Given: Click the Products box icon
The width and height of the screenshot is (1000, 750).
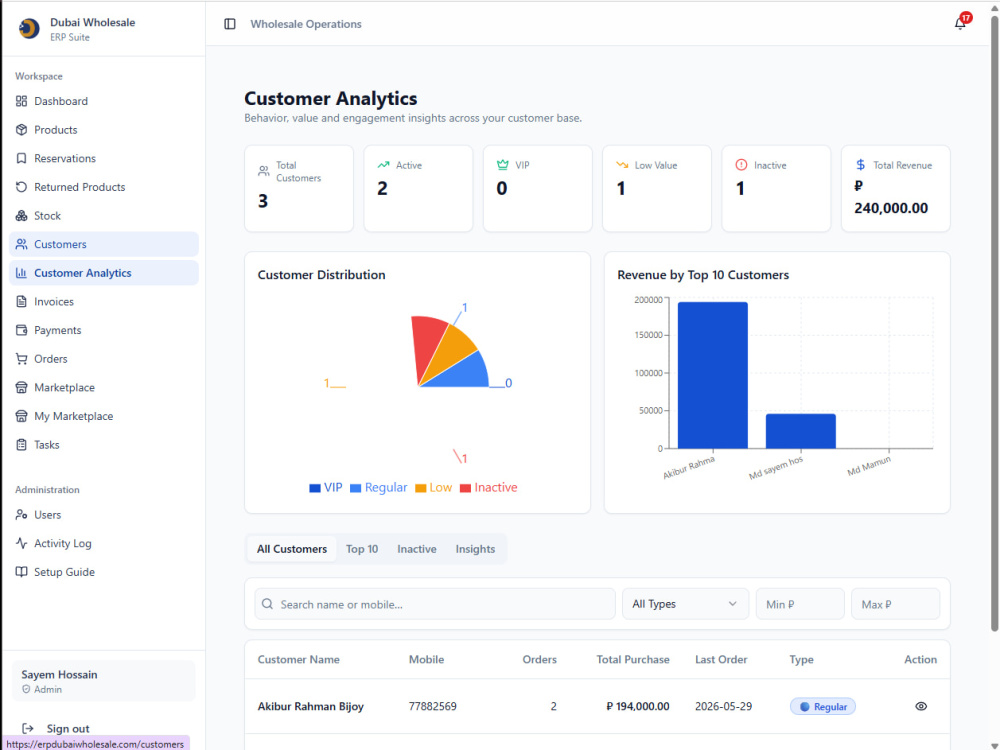Looking at the screenshot, I should 22,129.
